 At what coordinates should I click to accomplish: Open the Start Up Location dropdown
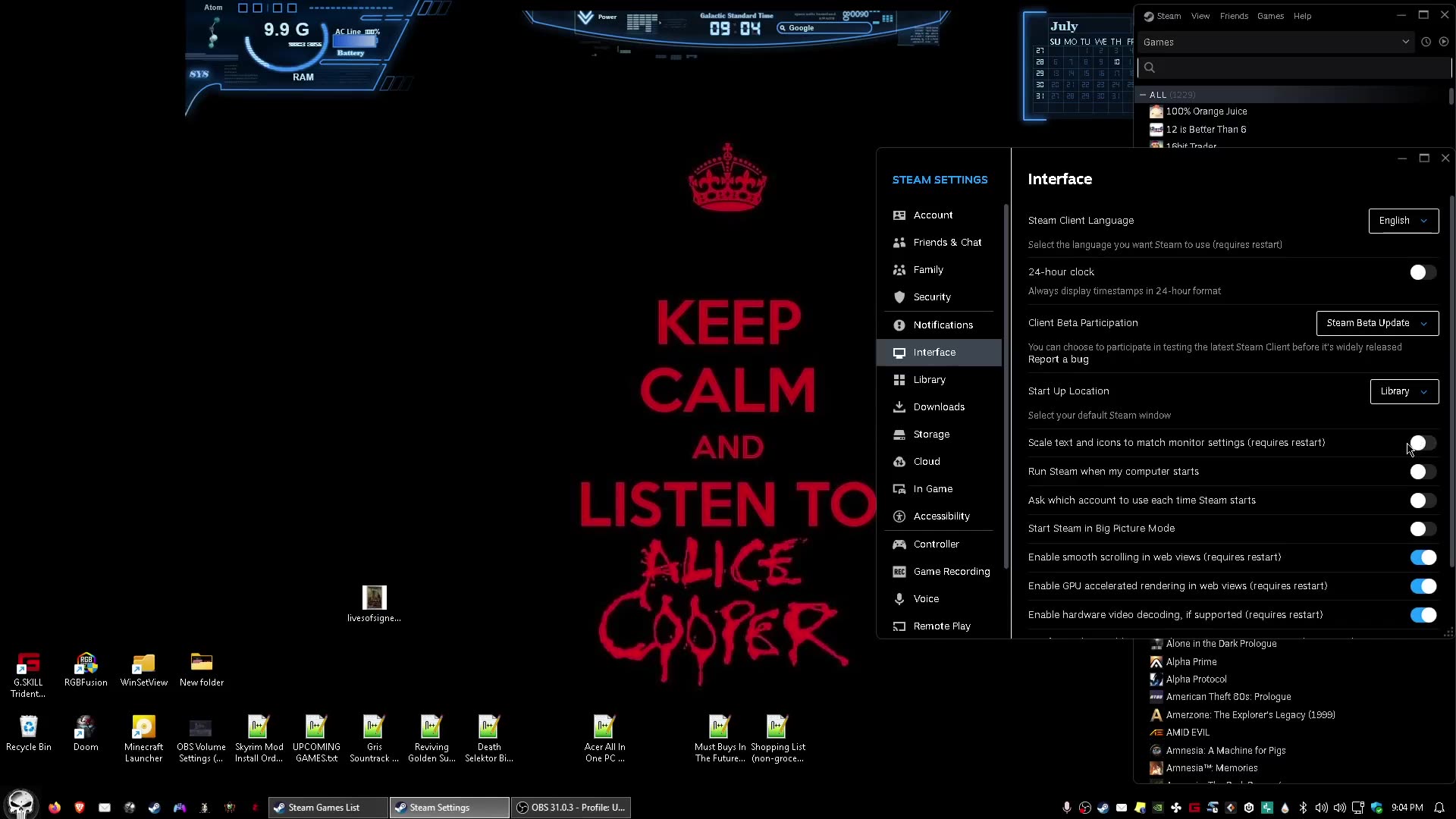pyautogui.click(x=1404, y=391)
